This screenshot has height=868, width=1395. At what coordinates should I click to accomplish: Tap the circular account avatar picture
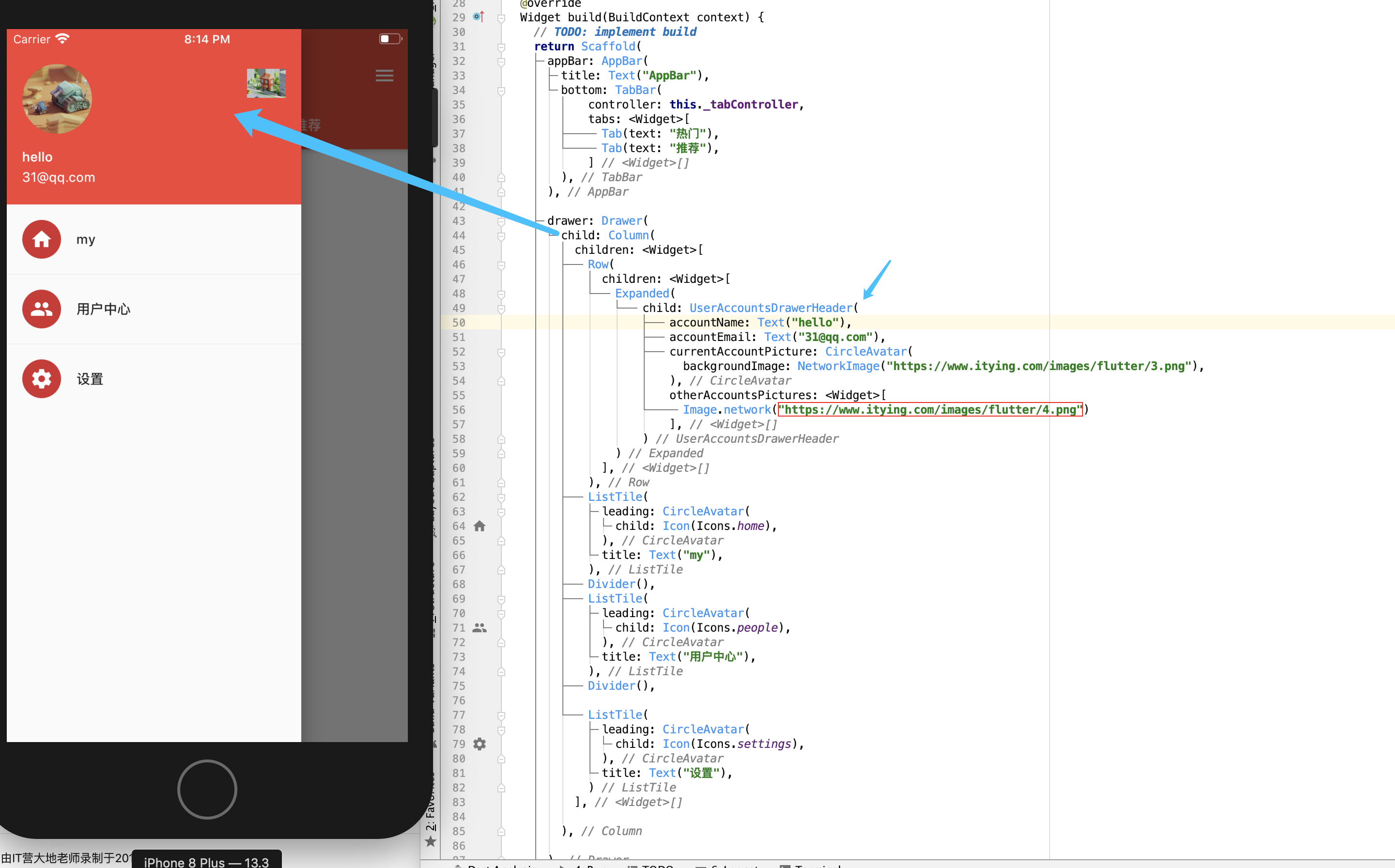tap(57, 99)
